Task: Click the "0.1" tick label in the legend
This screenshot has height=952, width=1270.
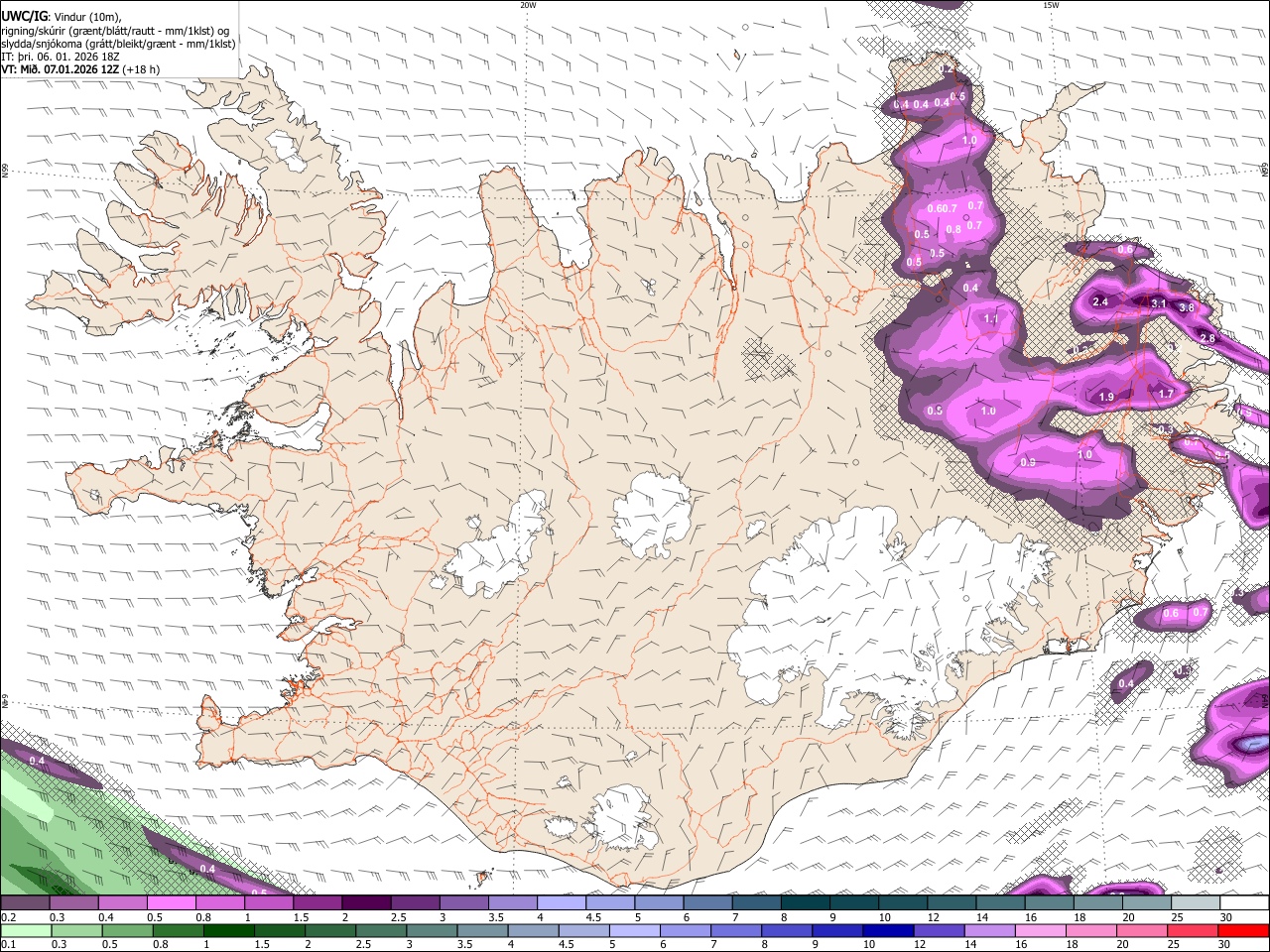Action: point(7,944)
